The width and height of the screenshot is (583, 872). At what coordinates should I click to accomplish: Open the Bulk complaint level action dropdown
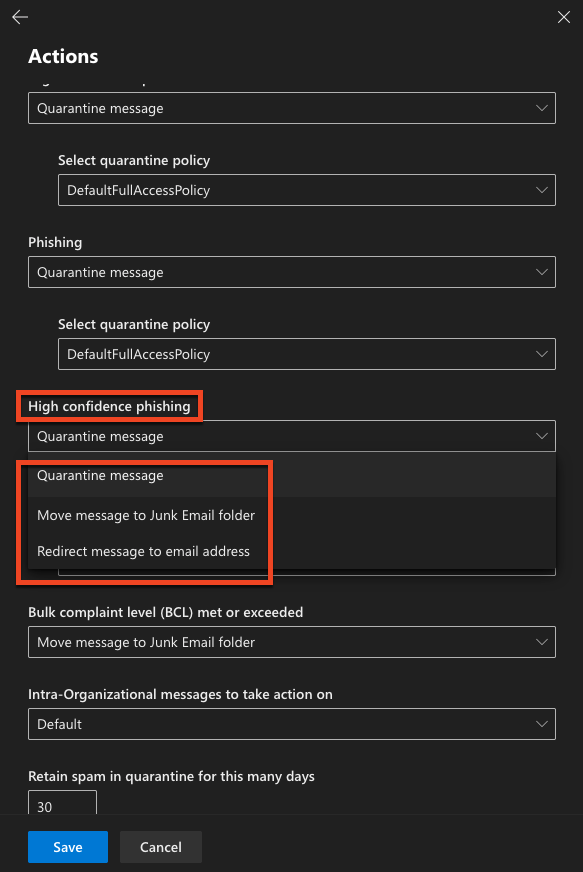click(290, 642)
